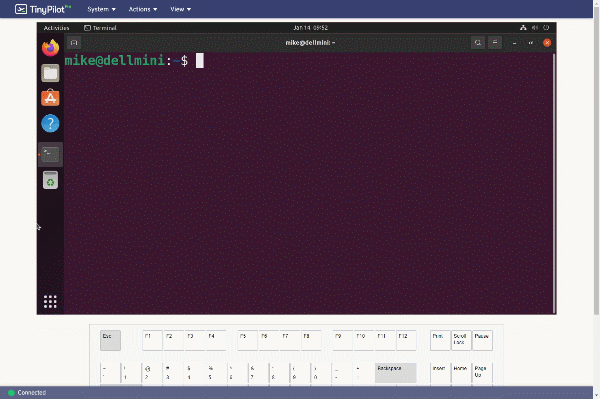Viewport: 600px width, 399px height.
Task: Click the power icon in top bar
Action: (x=546, y=28)
